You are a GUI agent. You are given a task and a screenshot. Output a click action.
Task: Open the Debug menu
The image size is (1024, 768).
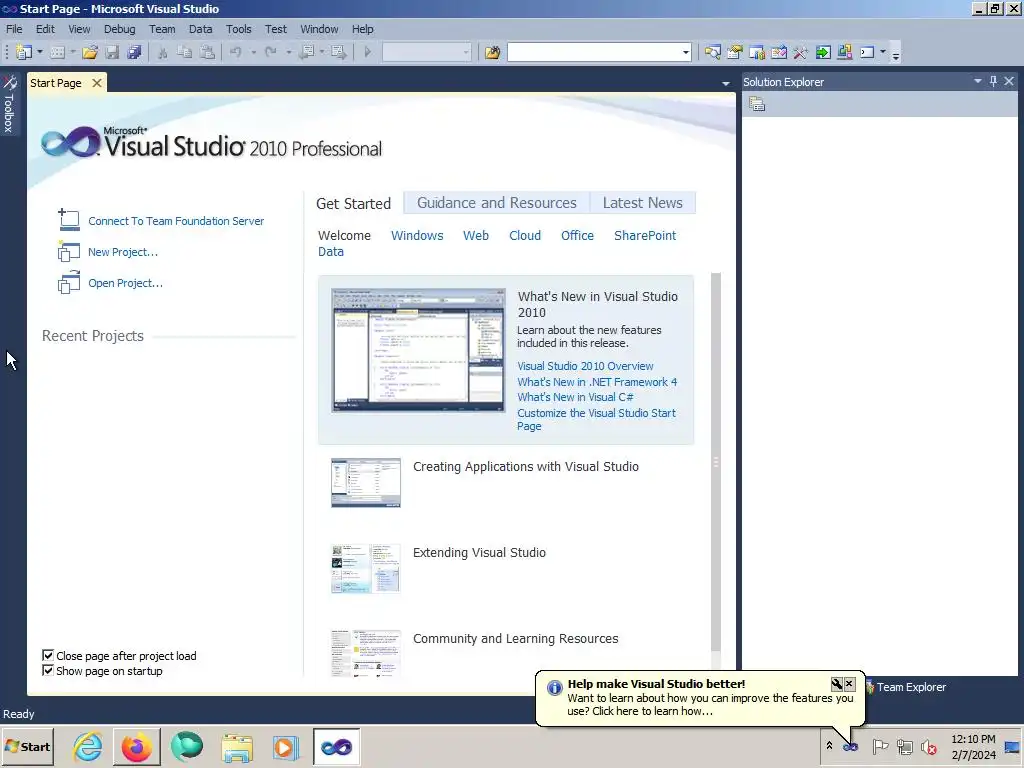coord(120,29)
